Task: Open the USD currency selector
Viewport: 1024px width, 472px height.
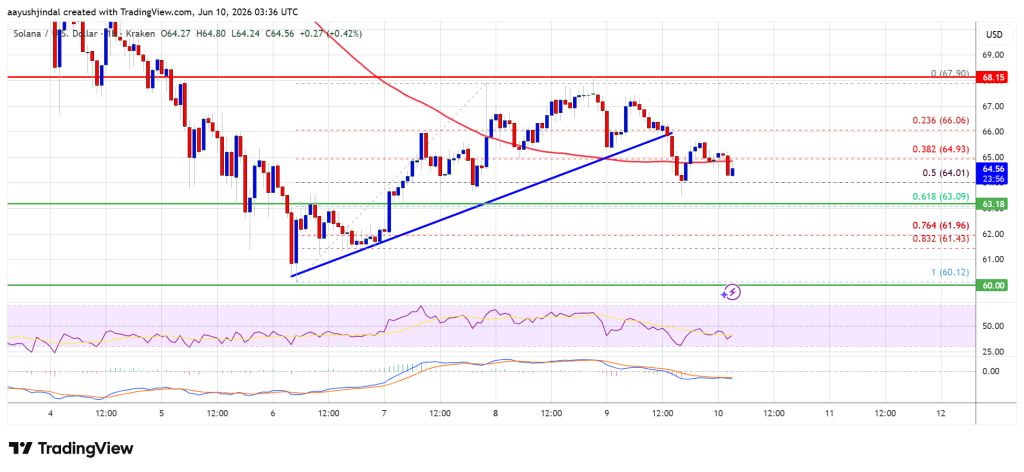Action: tap(994, 33)
